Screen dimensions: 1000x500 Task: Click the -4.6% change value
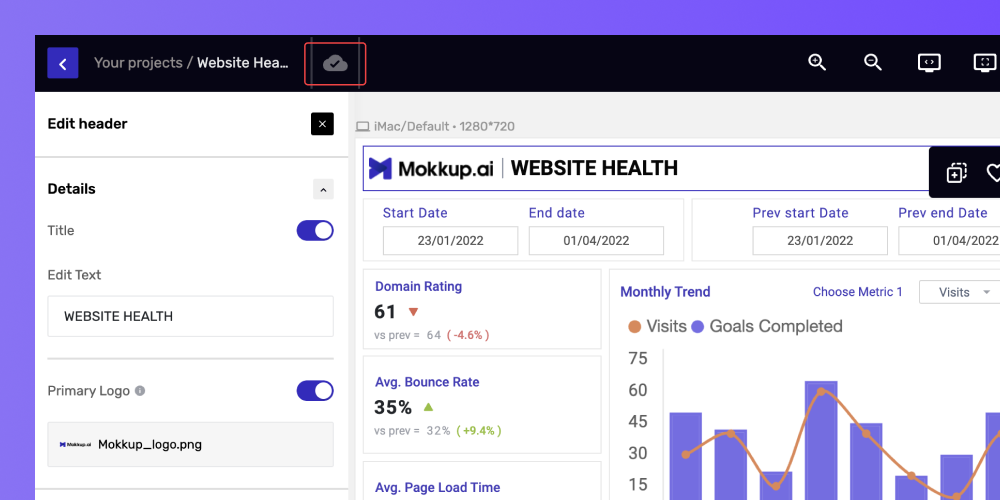467,335
